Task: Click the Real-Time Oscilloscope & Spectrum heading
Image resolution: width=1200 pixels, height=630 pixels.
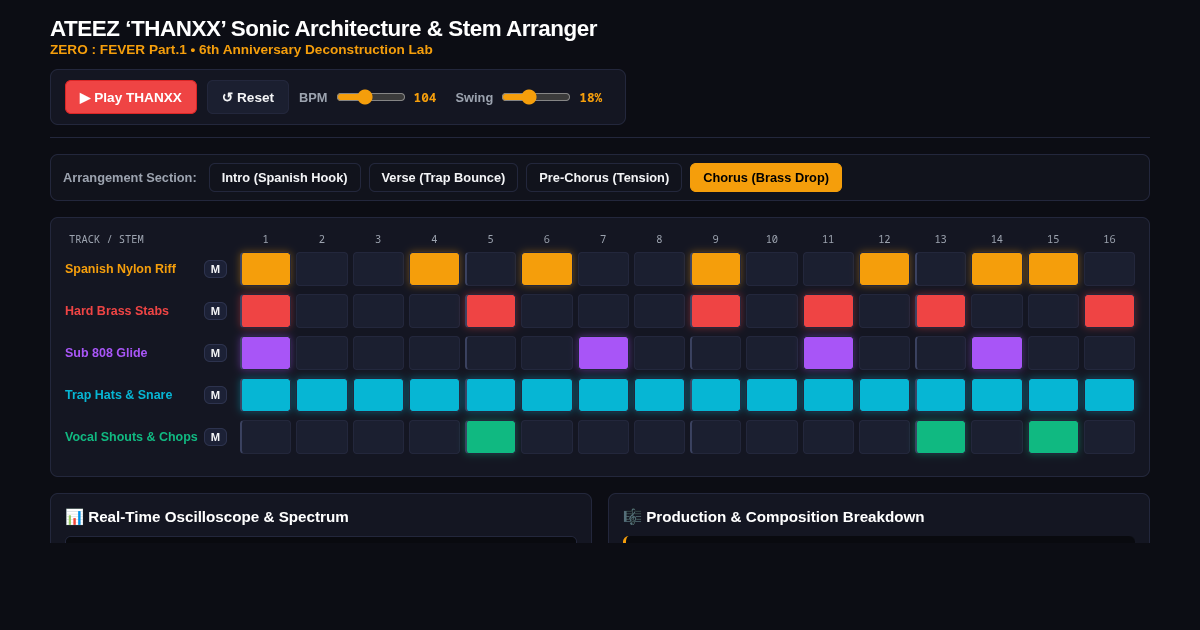Action: (x=207, y=517)
